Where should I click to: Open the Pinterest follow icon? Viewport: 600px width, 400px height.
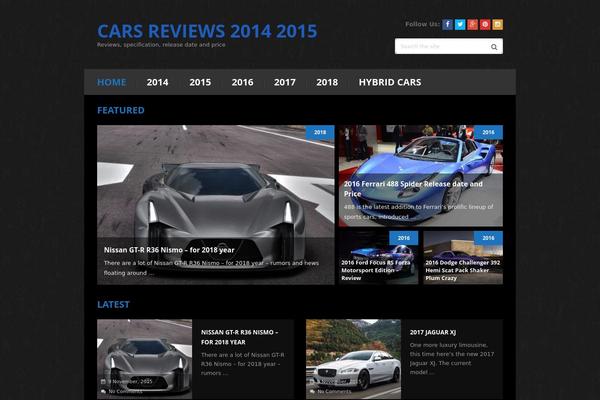pos(485,24)
